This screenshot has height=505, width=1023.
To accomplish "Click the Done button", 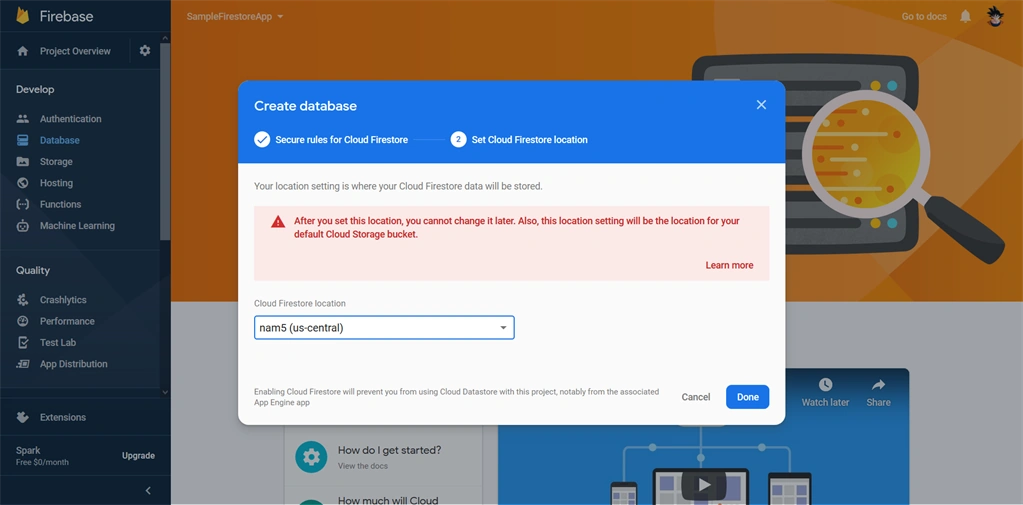I will (748, 397).
